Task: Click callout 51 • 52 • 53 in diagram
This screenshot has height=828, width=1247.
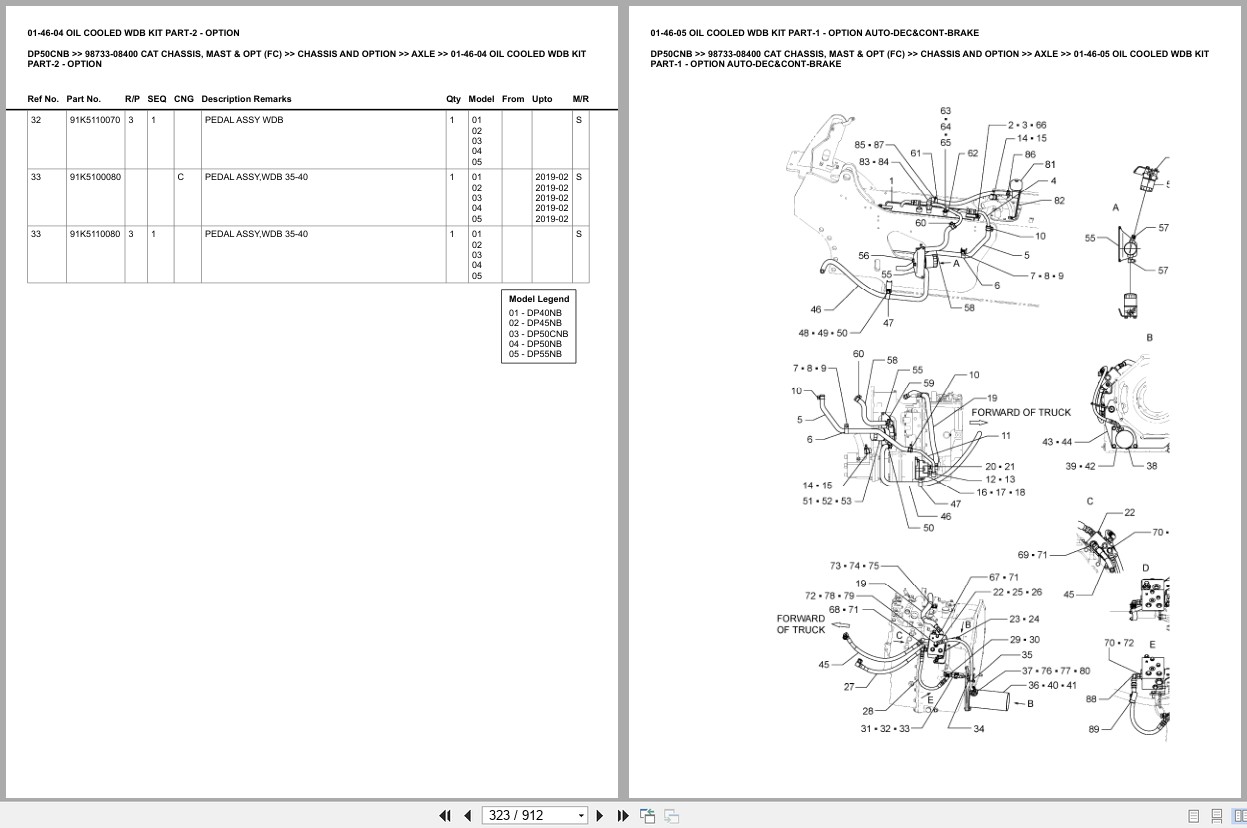Action: (826, 501)
